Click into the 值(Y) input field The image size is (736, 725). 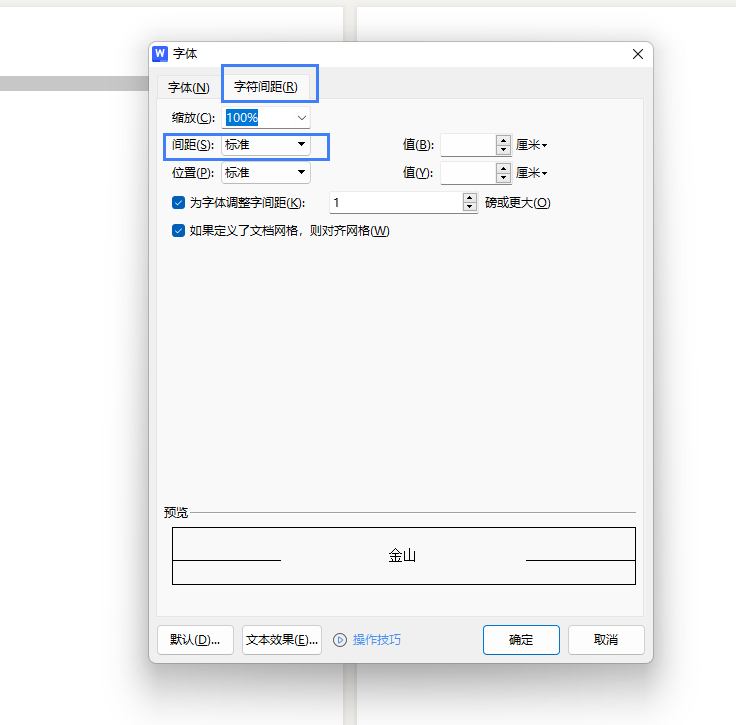click(468, 173)
